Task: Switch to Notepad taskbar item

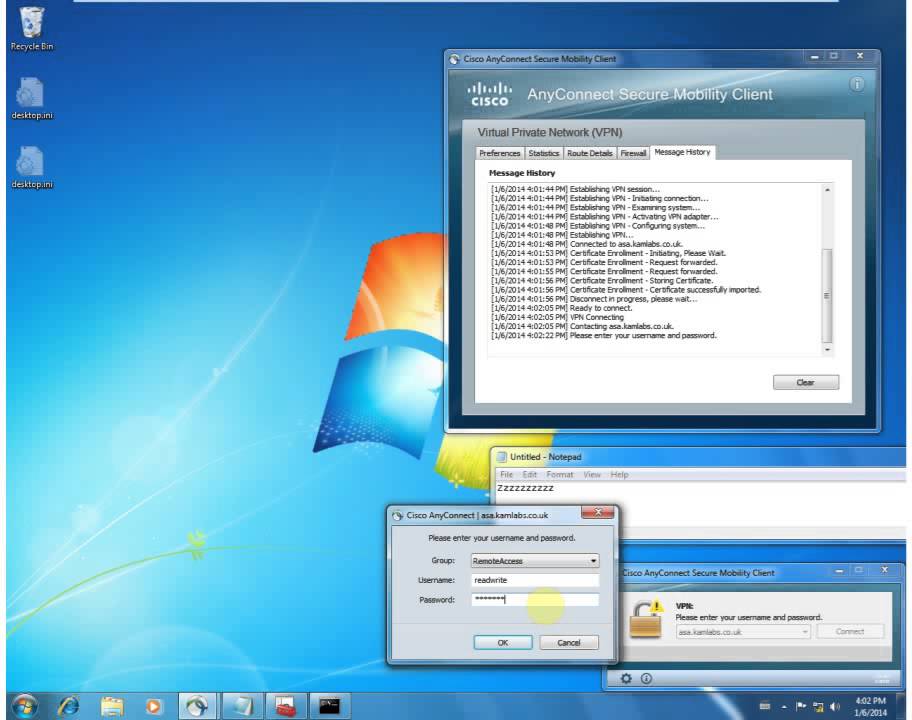Action: (x=242, y=706)
